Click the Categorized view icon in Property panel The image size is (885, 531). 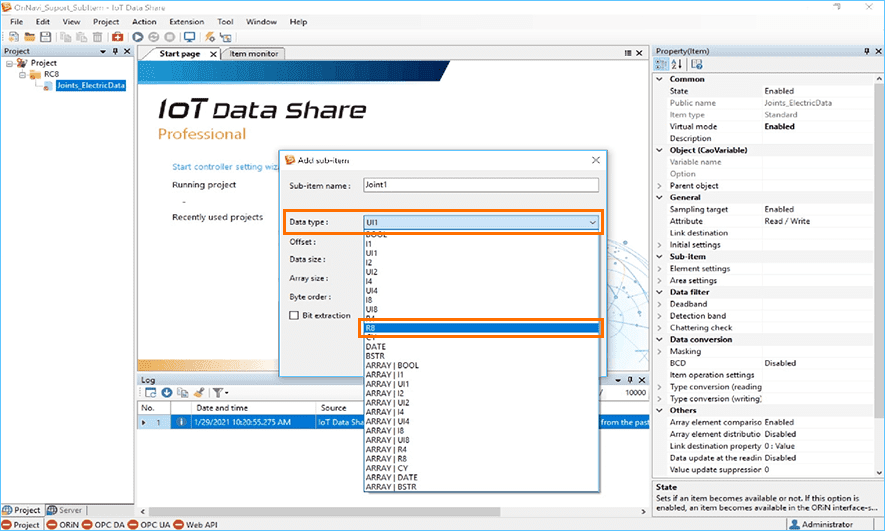[661, 64]
